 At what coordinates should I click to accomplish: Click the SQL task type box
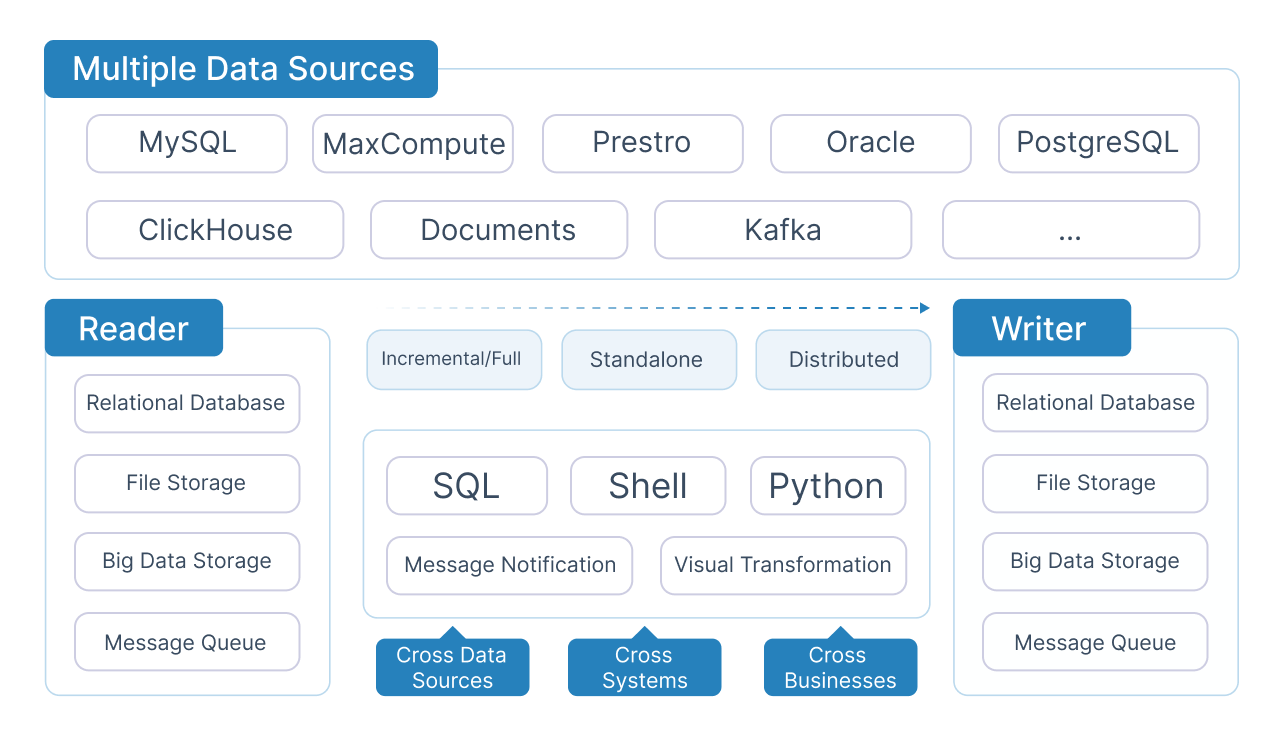click(x=467, y=486)
